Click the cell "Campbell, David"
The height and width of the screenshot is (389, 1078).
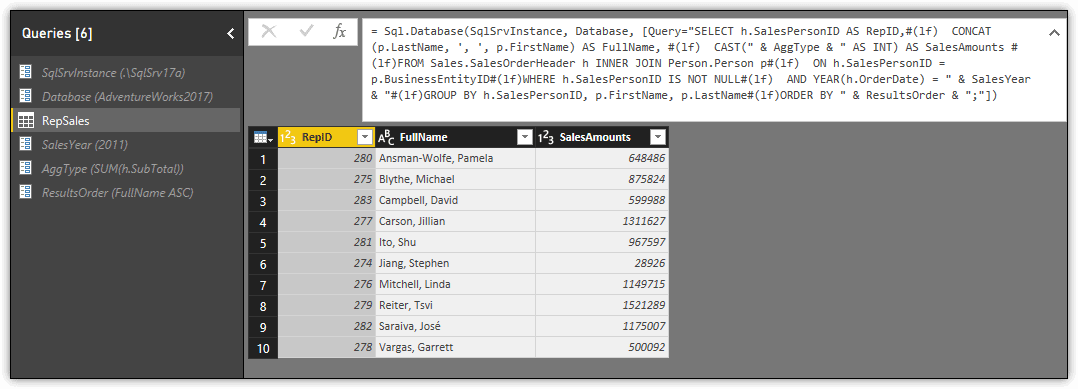pyautogui.click(x=455, y=201)
